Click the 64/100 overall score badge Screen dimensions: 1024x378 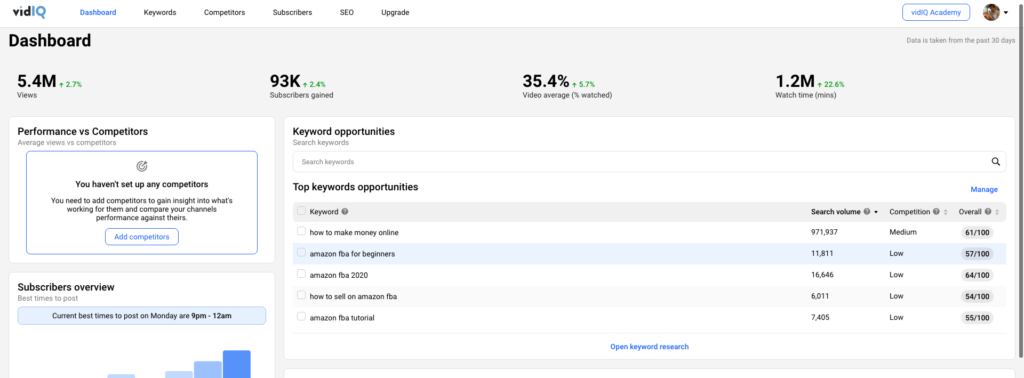[x=977, y=275]
